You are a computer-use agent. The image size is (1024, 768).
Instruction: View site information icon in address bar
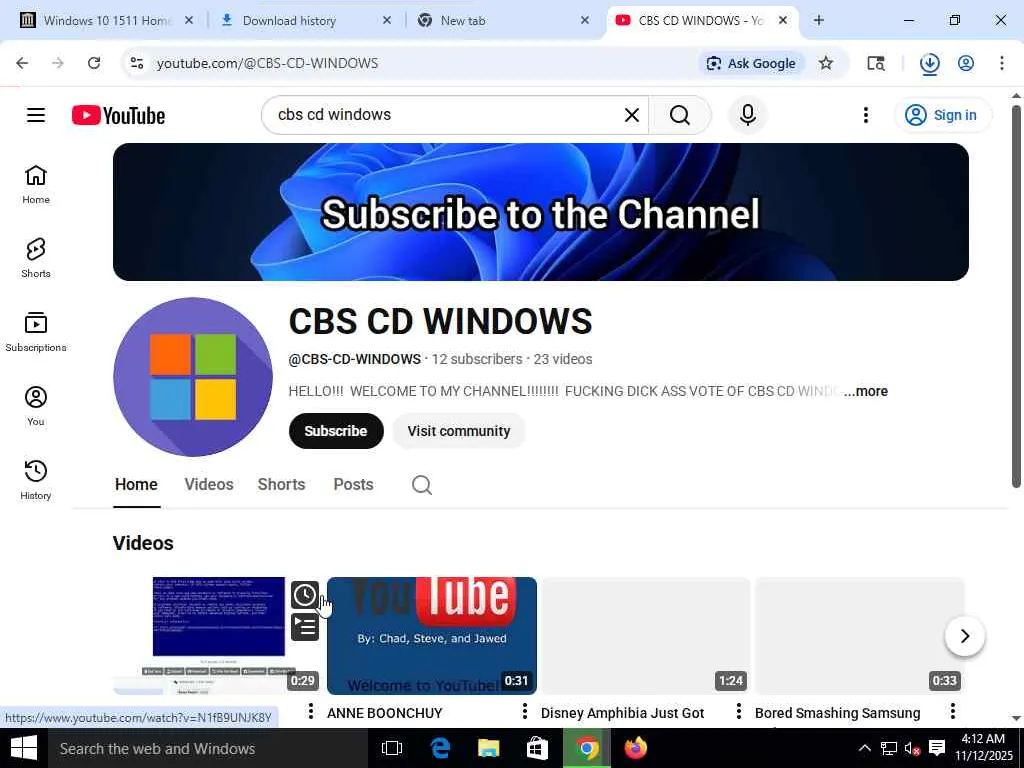click(136, 63)
